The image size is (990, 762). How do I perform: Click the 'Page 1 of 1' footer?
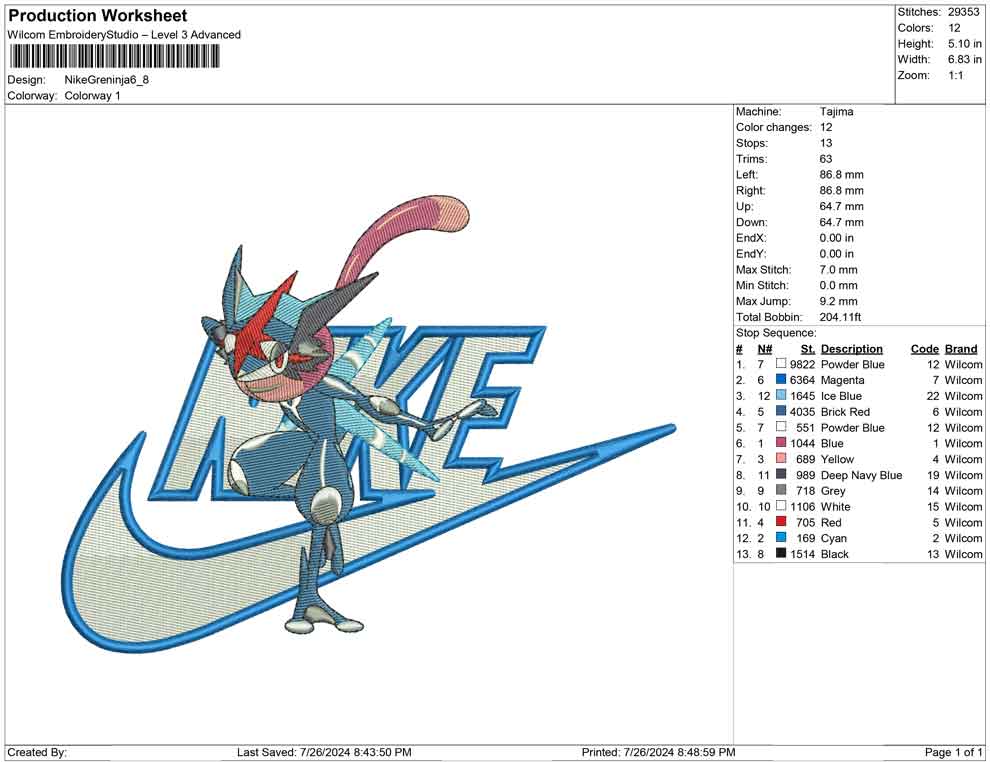pos(953,752)
